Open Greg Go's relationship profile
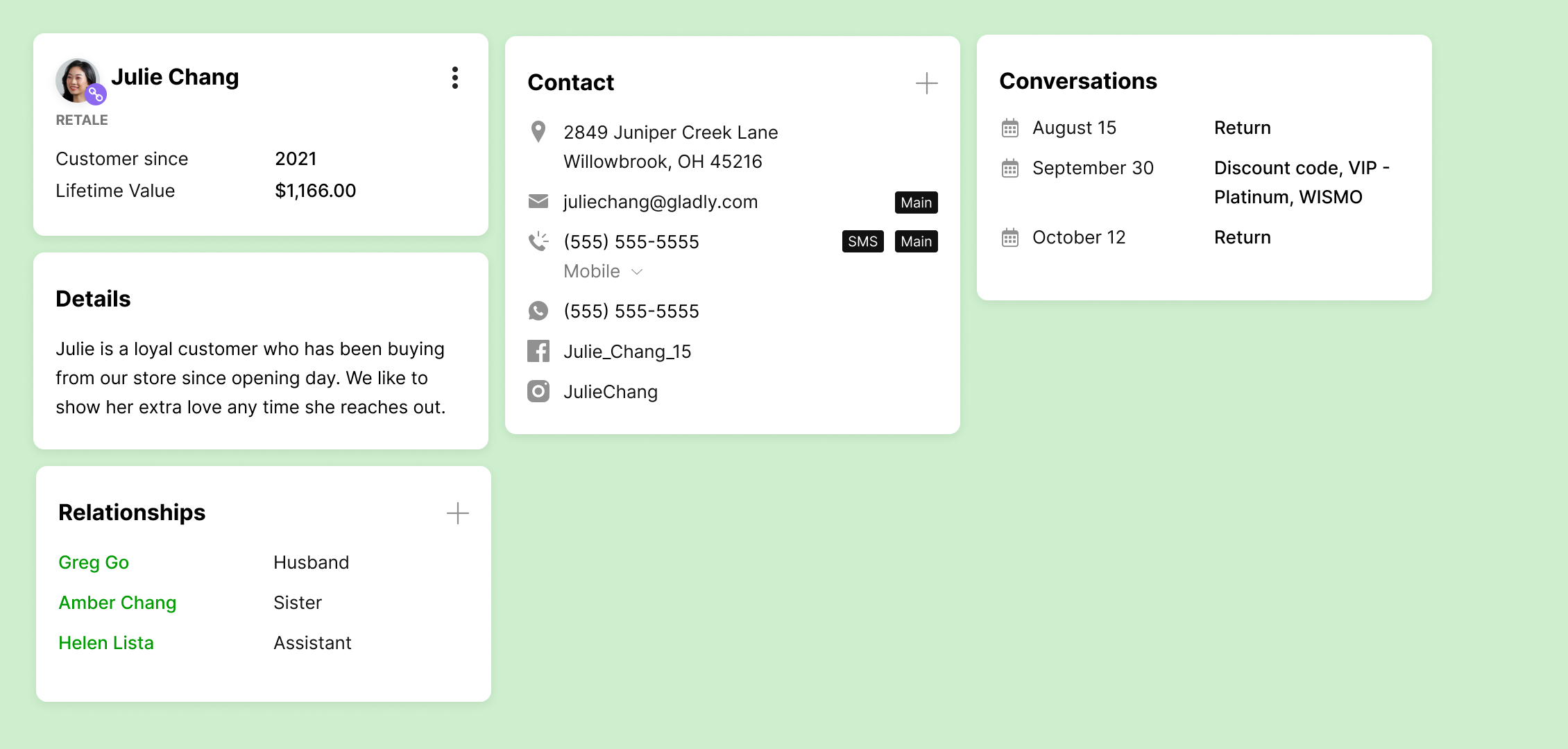 tap(94, 562)
